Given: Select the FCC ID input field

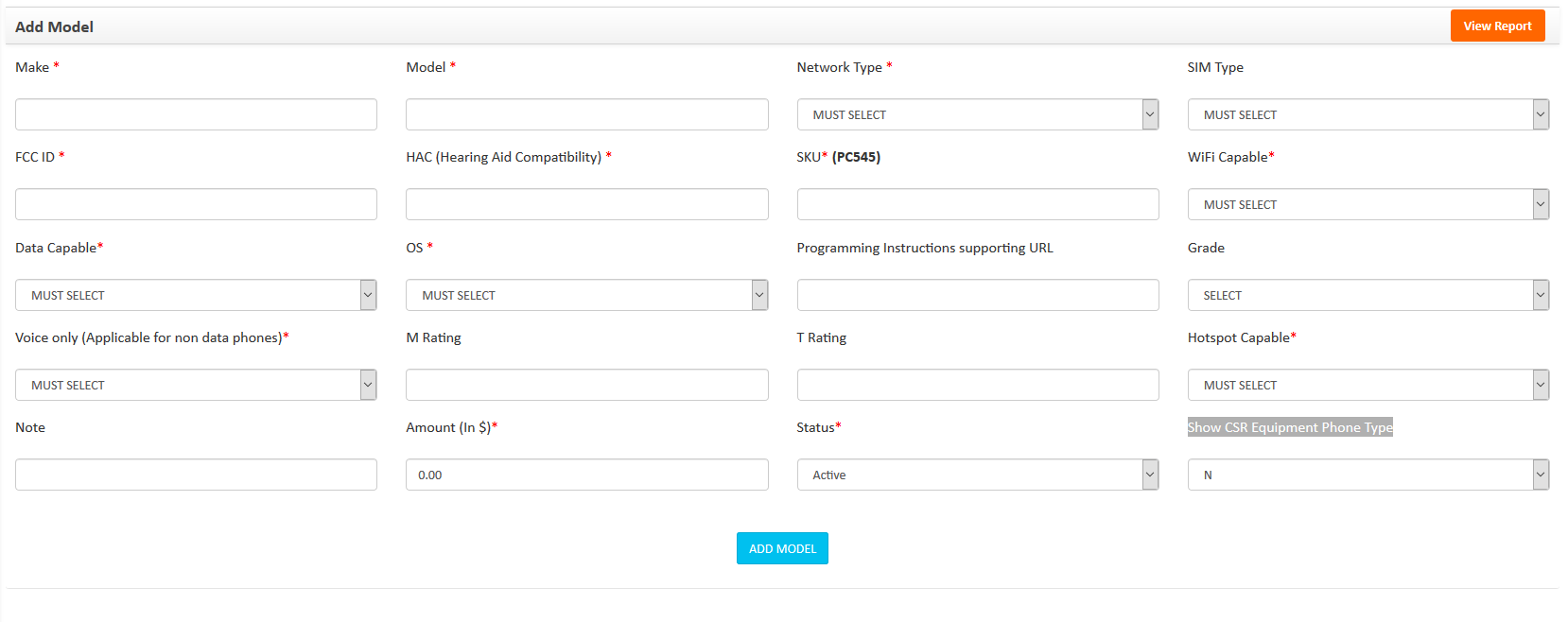Looking at the screenshot, I should (x=196, y=204).
